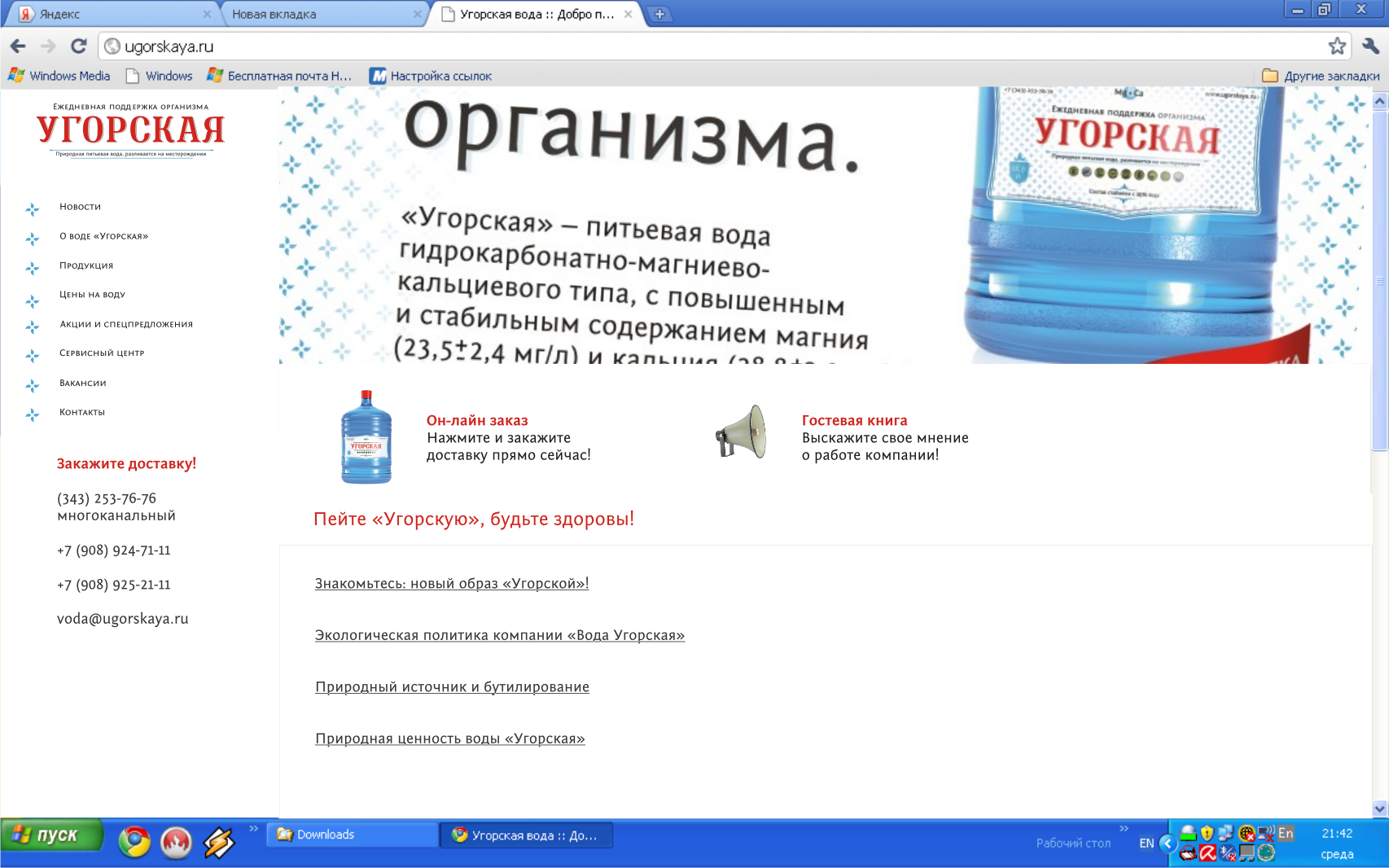Open Акции и спецпредложения page
The width and height of the screenshot is (1389, 868).
pos(126,324)
